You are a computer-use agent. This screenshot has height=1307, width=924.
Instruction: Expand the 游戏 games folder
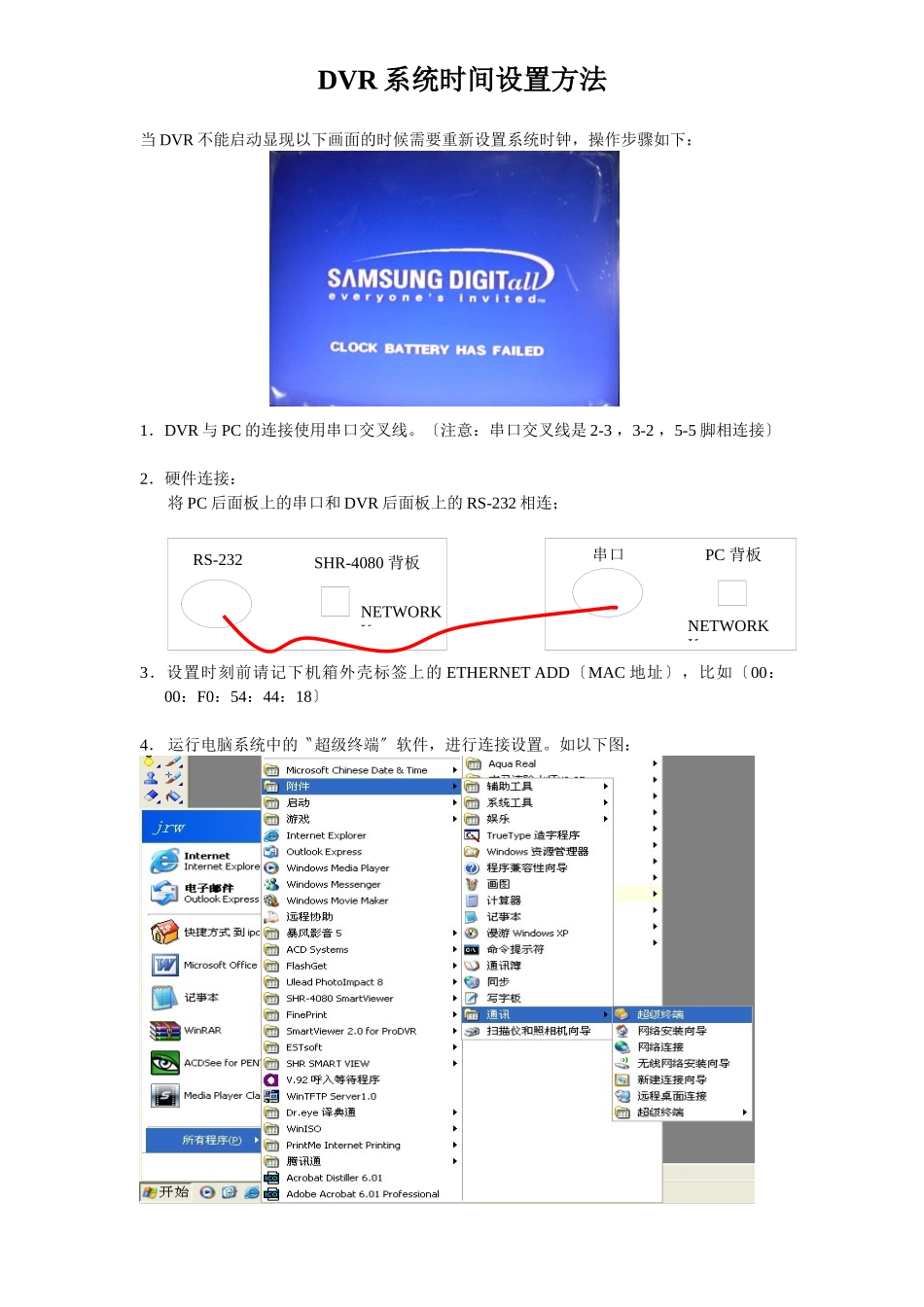(361, 819)
